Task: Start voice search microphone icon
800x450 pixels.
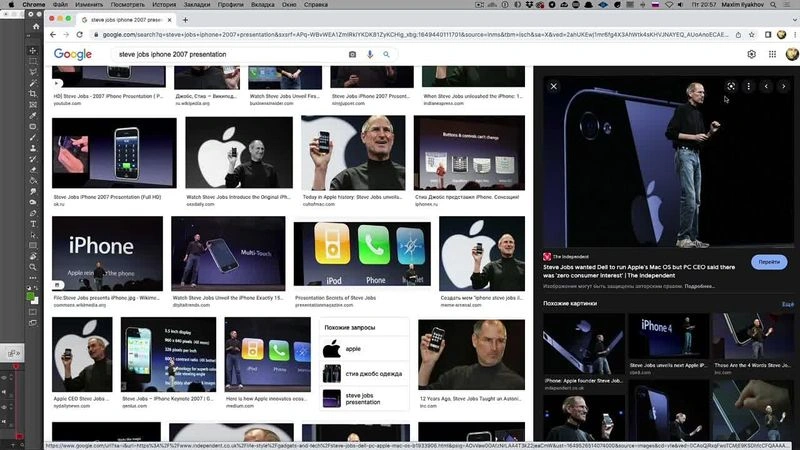Action: [370, 54]
